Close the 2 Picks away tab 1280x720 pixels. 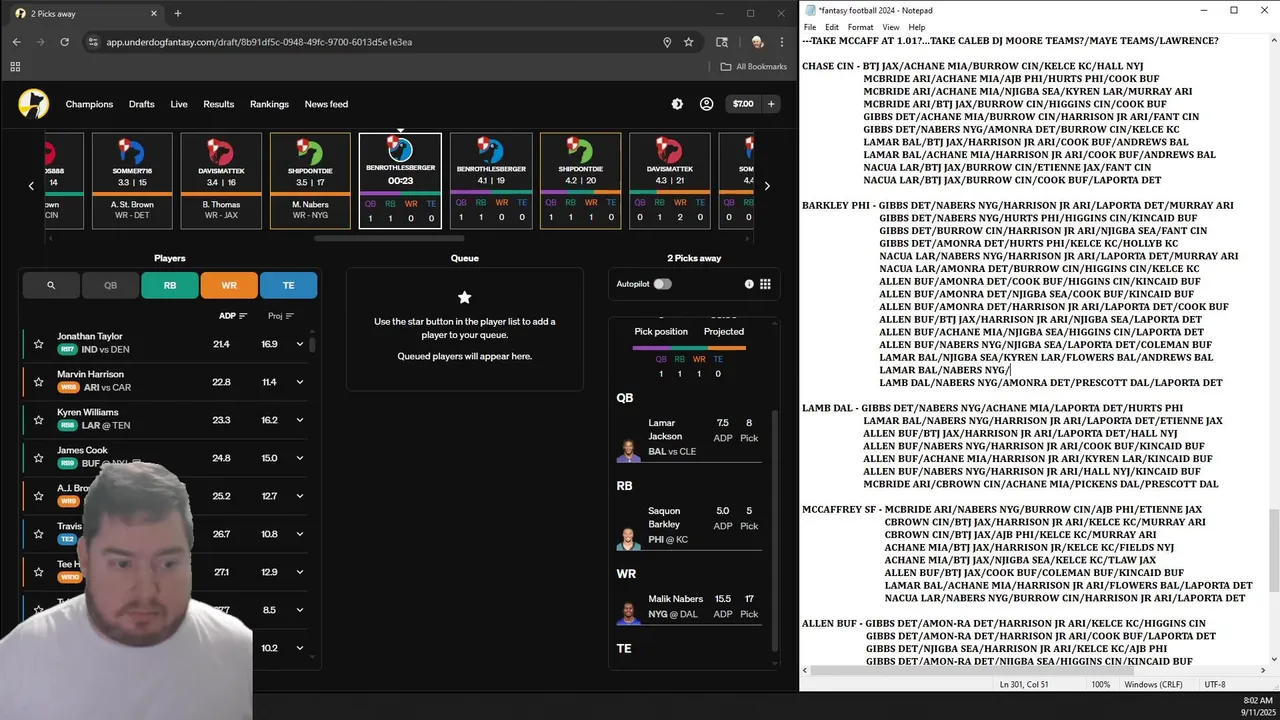point(153,14)
